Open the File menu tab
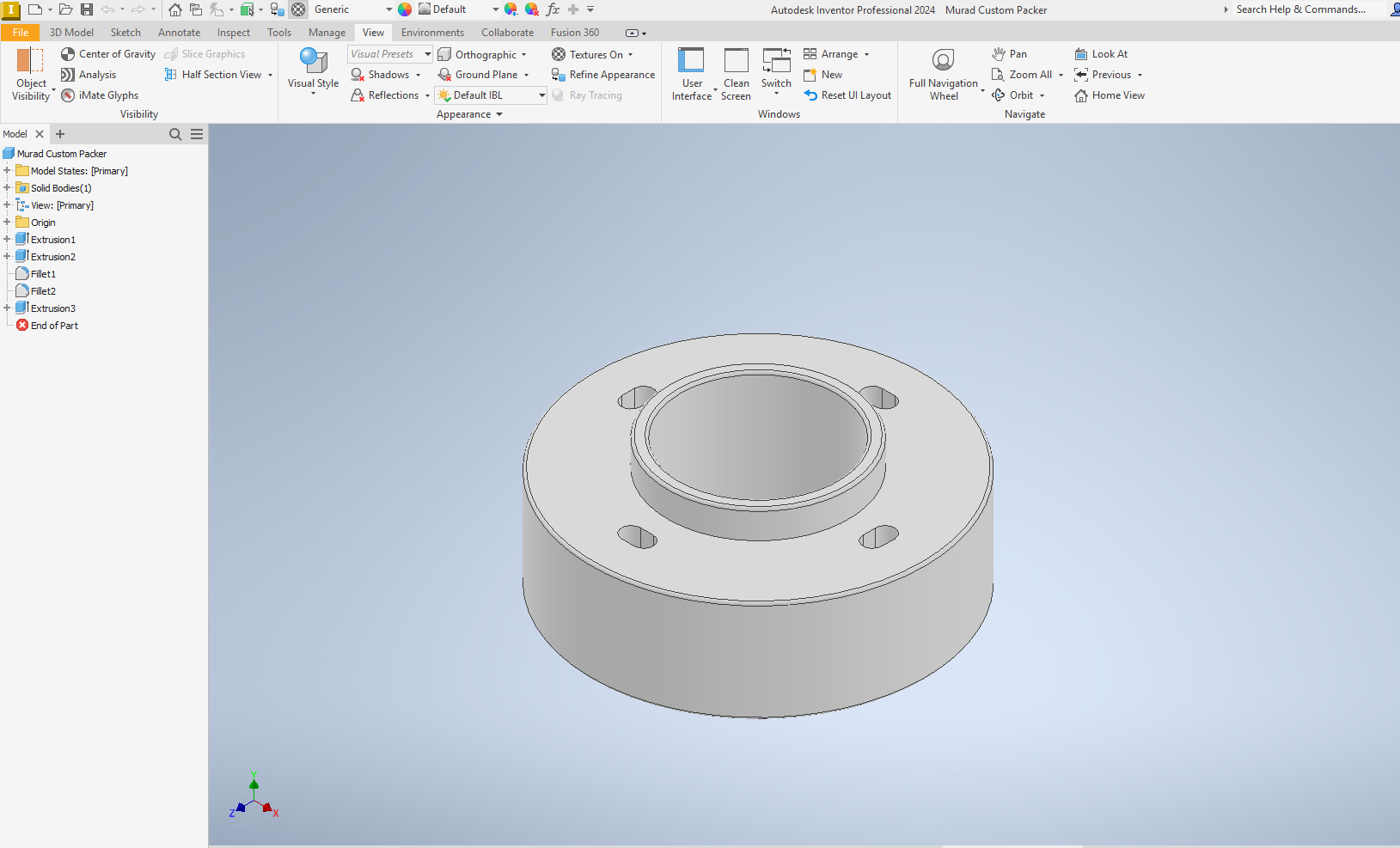Screen dimensions: 1400x848 click(20, 33)
